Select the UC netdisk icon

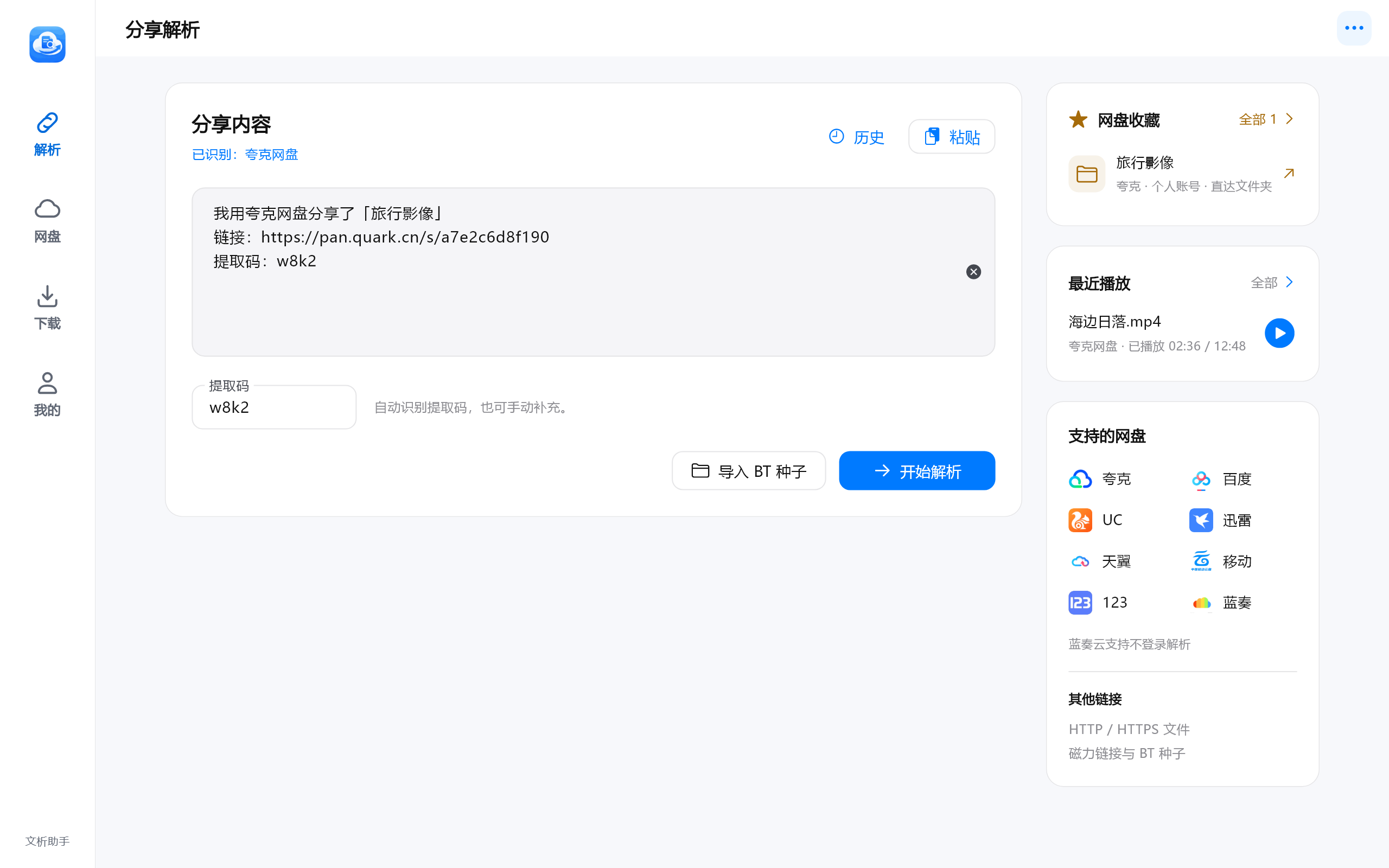point(1080,520)
